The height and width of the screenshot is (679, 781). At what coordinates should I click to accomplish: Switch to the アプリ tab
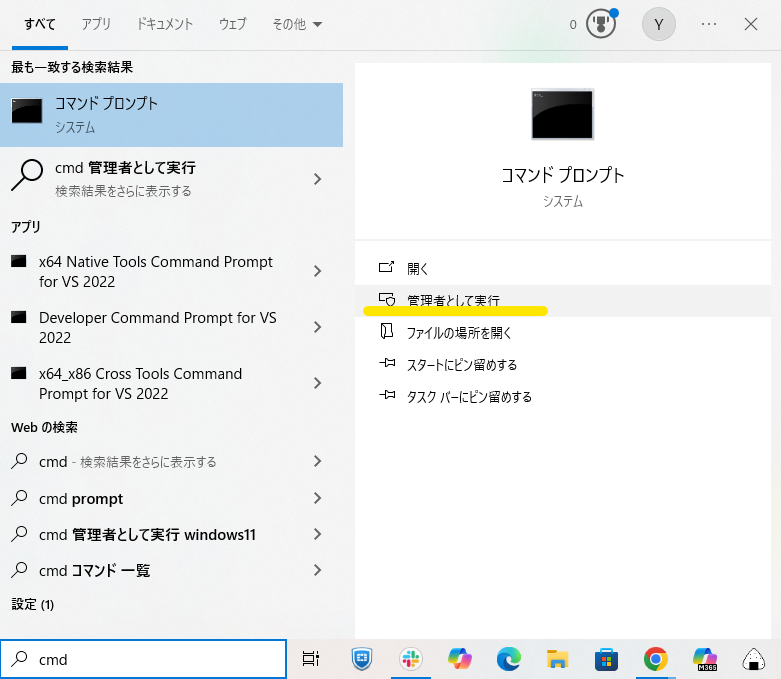pos(96,24)
